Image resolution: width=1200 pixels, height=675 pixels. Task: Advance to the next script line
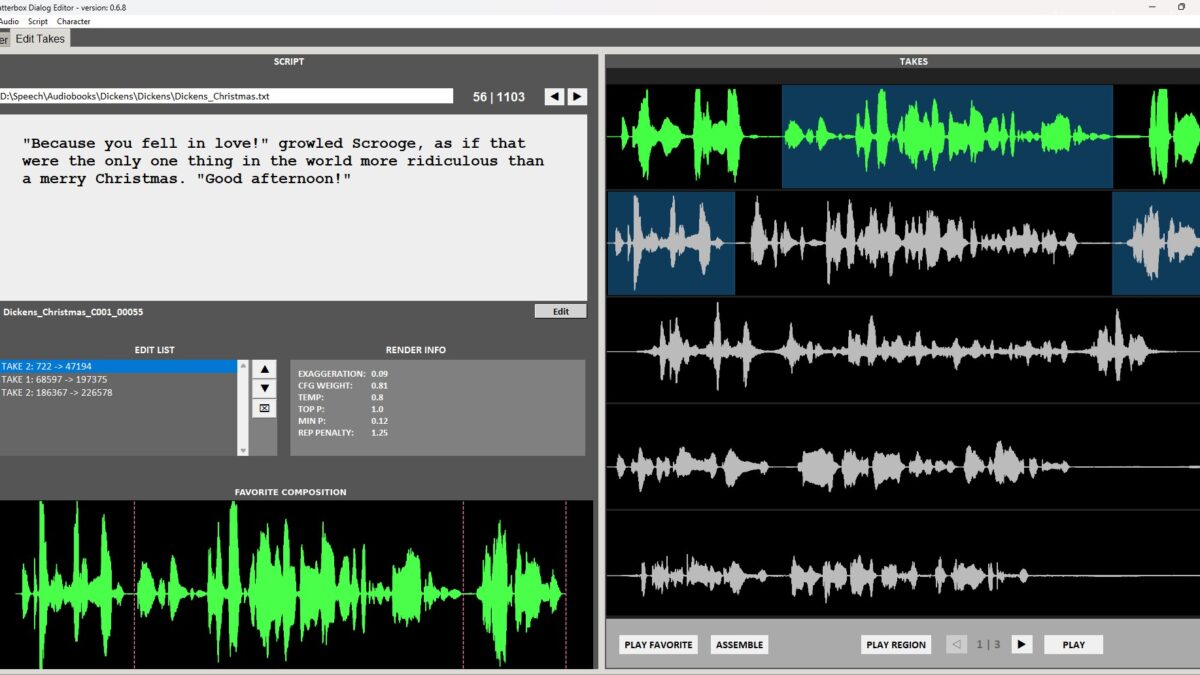point(577,97)
